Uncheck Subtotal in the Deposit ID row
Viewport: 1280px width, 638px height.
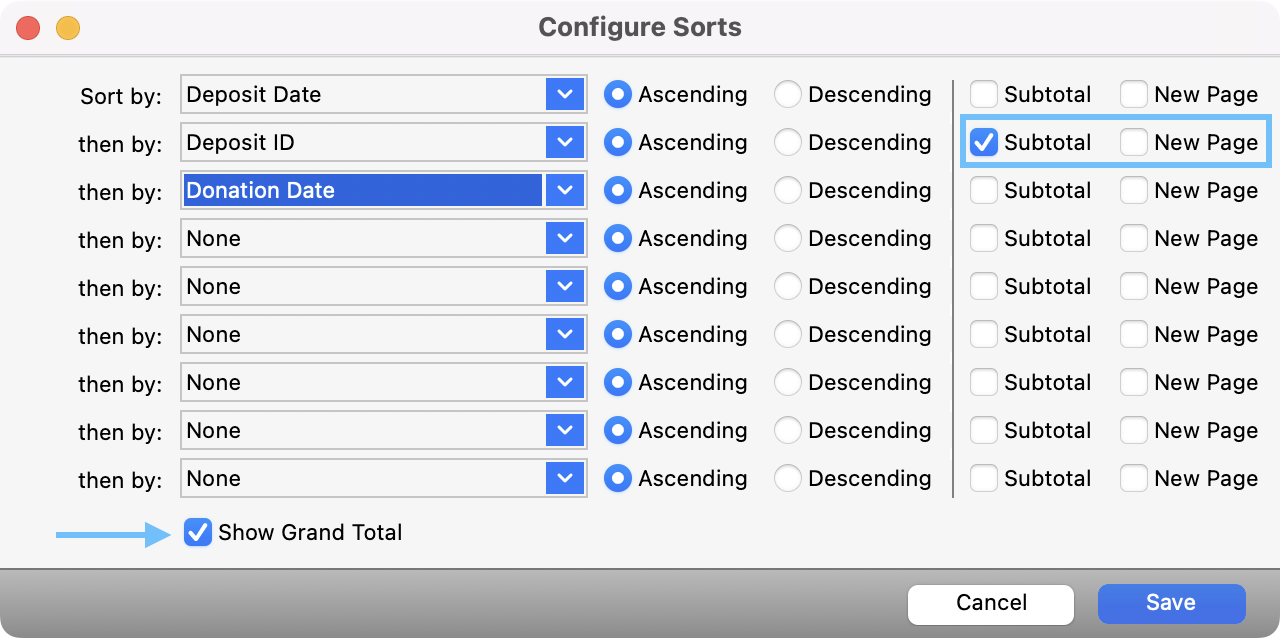(984, 143)
